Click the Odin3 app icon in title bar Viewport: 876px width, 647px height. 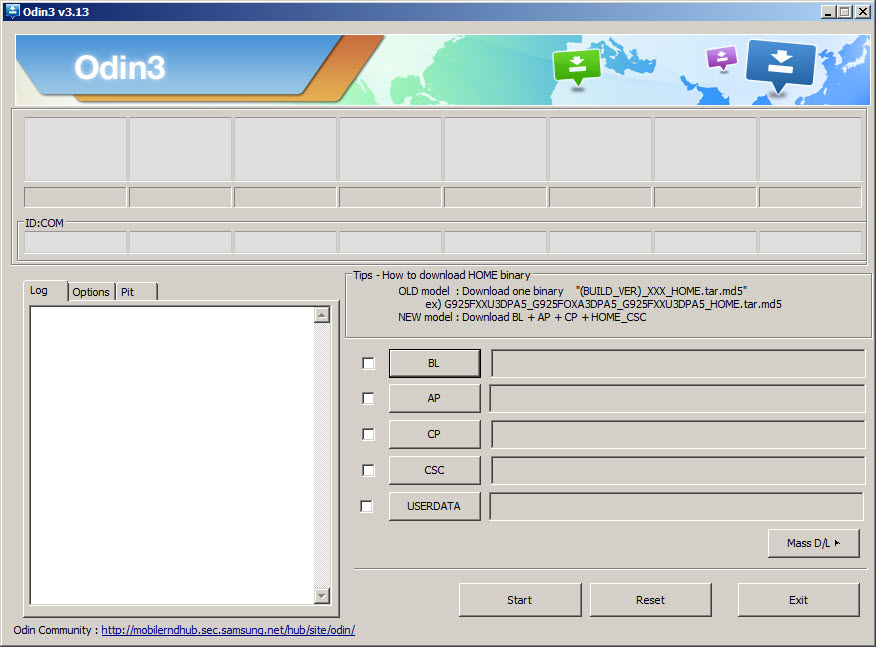(x=12, y=11)
